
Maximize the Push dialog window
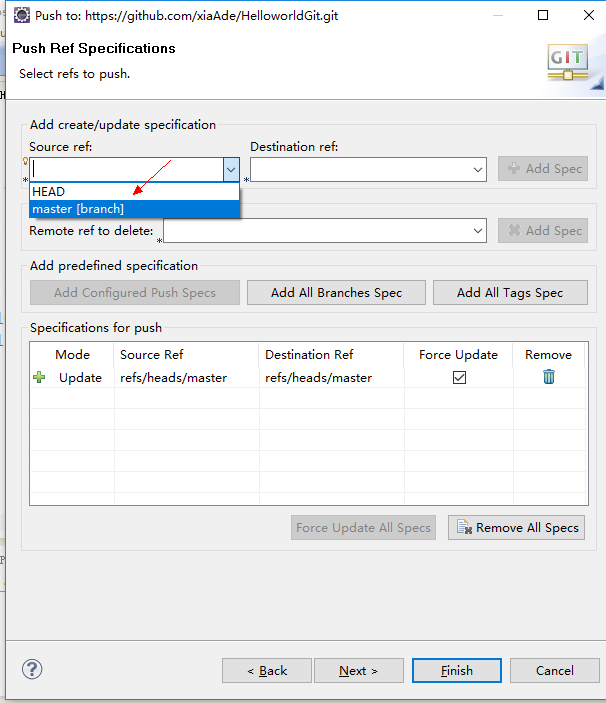click(543, 15)
